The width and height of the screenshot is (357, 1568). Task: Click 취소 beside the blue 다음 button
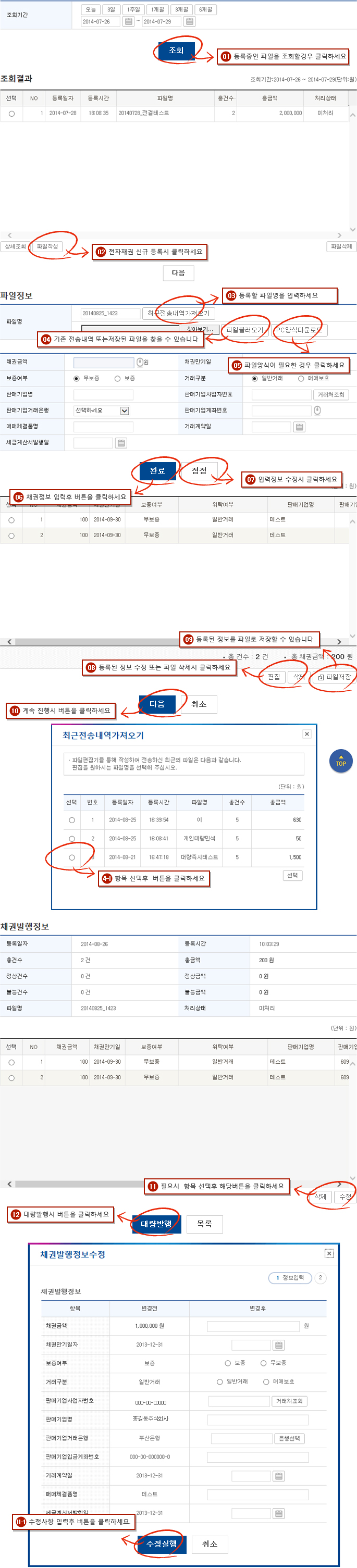click(x=199, y=704)
